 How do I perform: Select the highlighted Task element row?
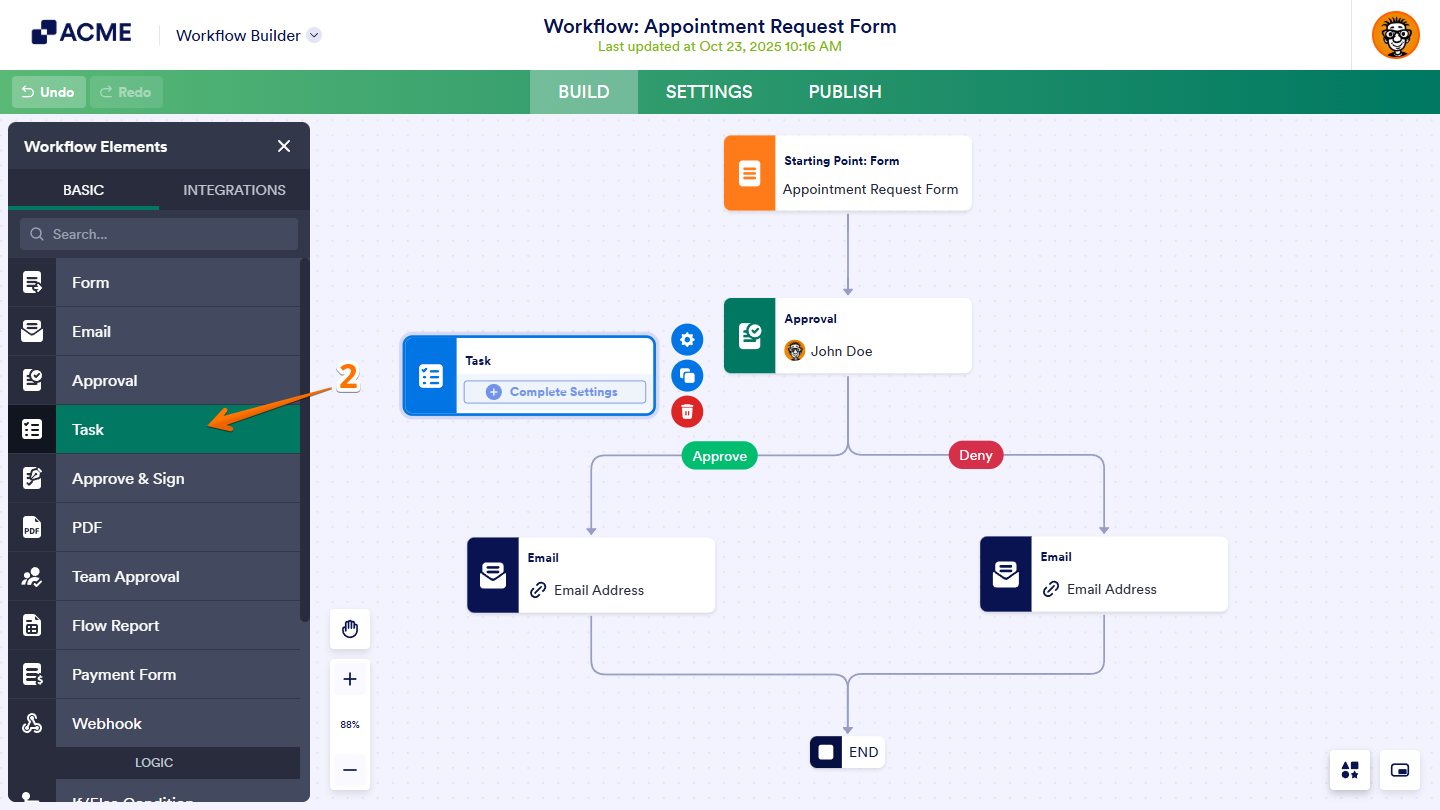pos(154,430)
